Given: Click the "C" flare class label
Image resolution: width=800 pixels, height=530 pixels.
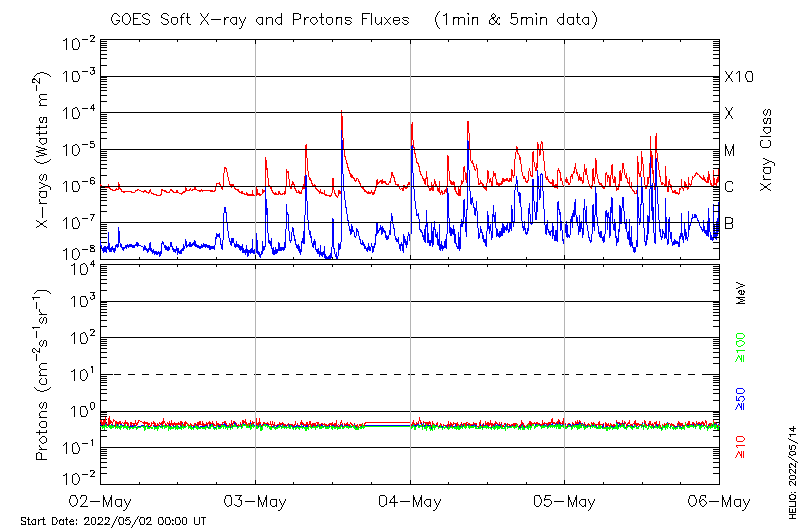Looking at the screenshot, I should point(729,187).
